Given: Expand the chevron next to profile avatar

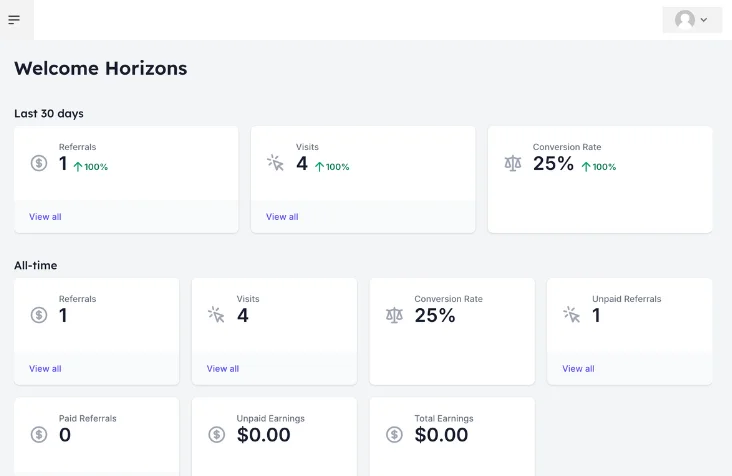Looking at the screenshot, I should pos(704,20).
